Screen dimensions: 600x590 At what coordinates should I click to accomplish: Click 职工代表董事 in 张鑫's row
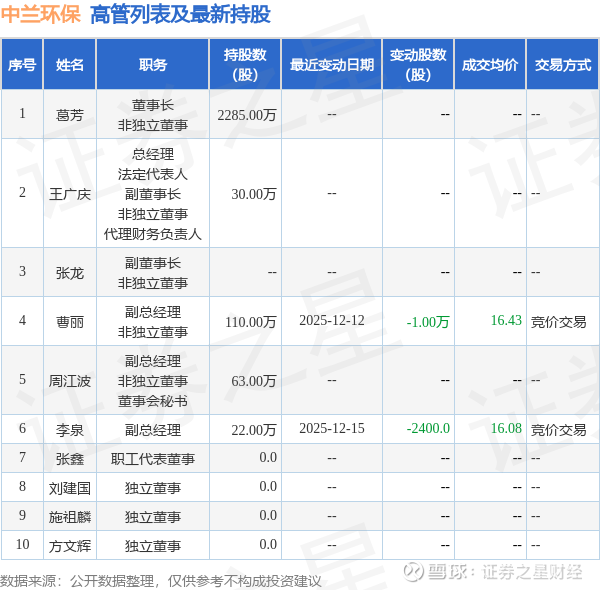[153, 459]
